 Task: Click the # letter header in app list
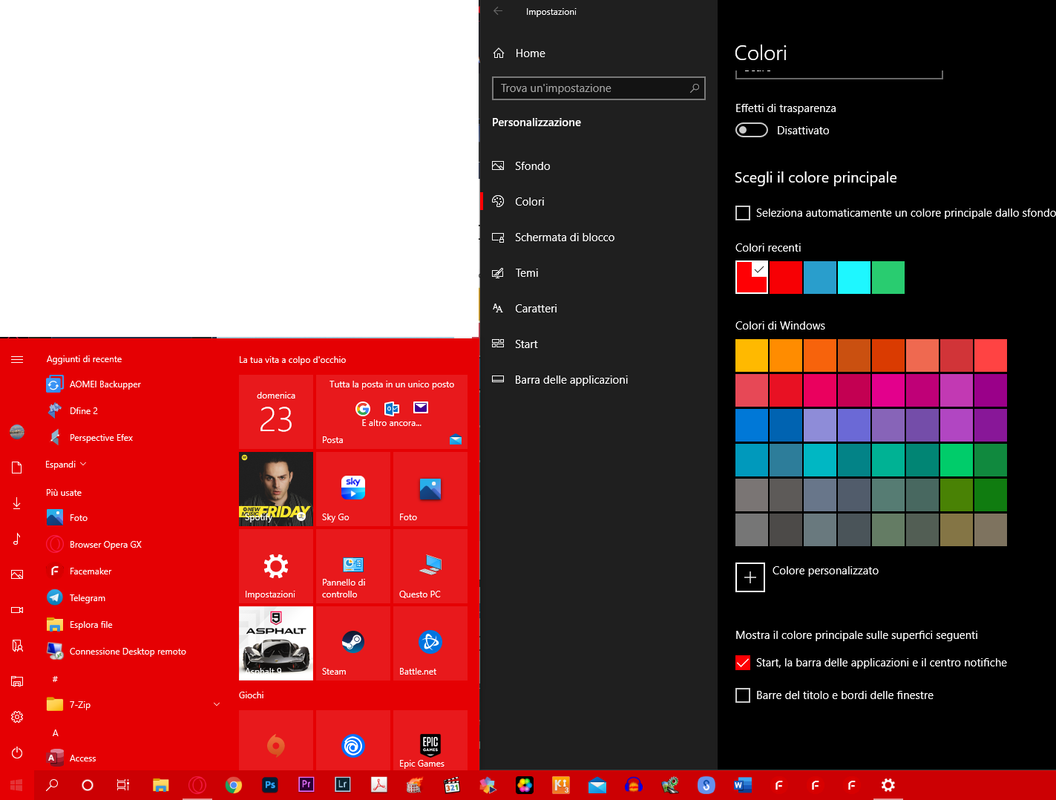pos(55,679)
